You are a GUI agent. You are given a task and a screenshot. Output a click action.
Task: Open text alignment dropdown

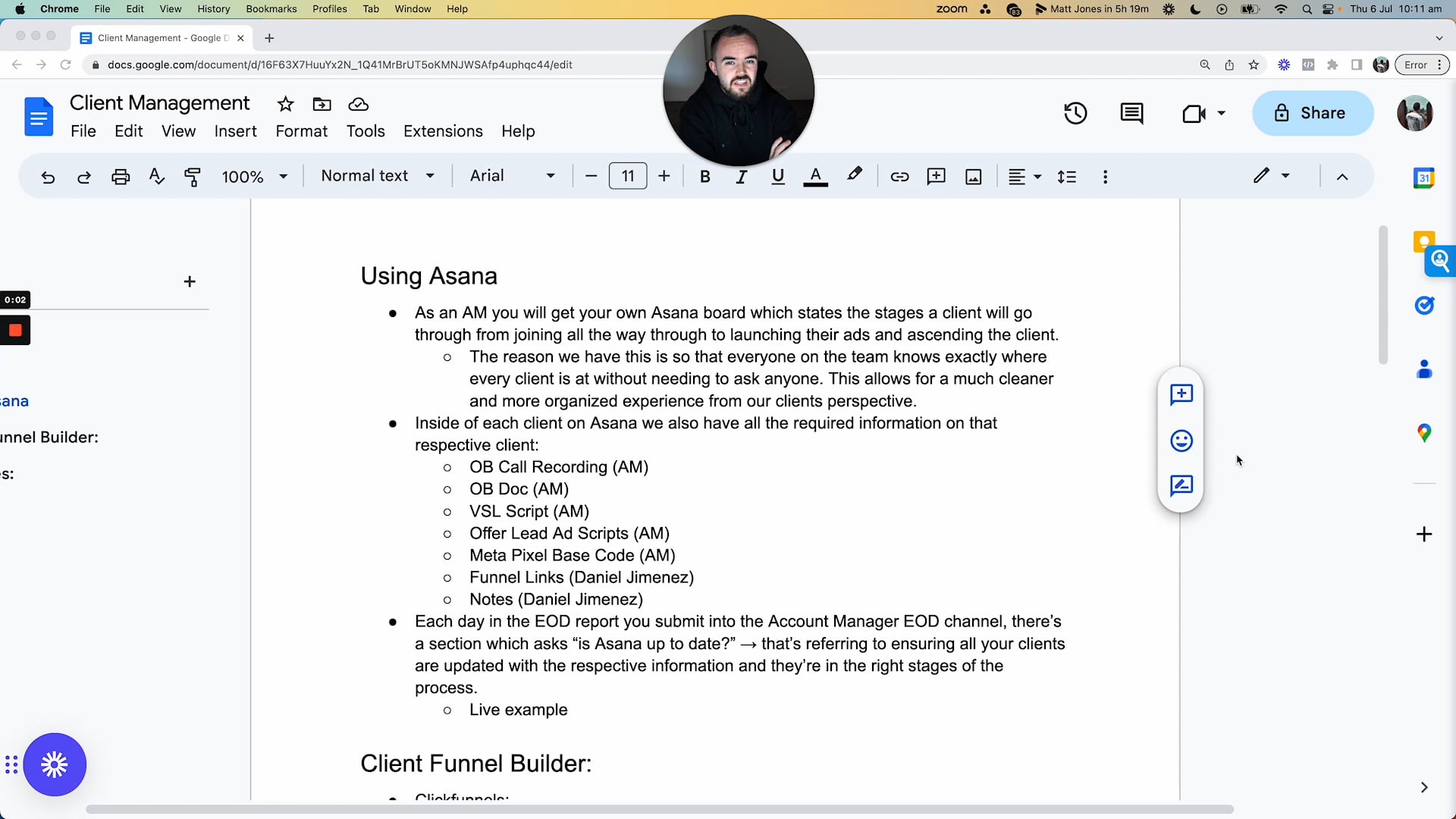coord(1025,177)
